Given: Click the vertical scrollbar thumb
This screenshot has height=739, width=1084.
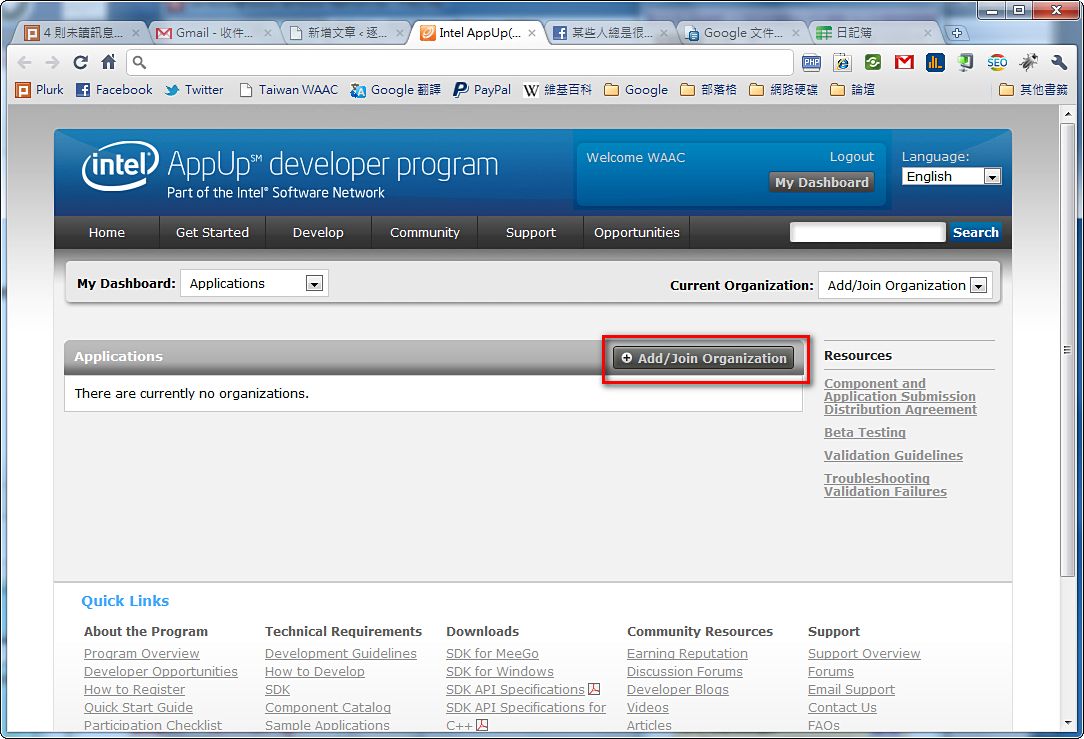Looking at the screenshot, I should click(x=1067, y=349).
